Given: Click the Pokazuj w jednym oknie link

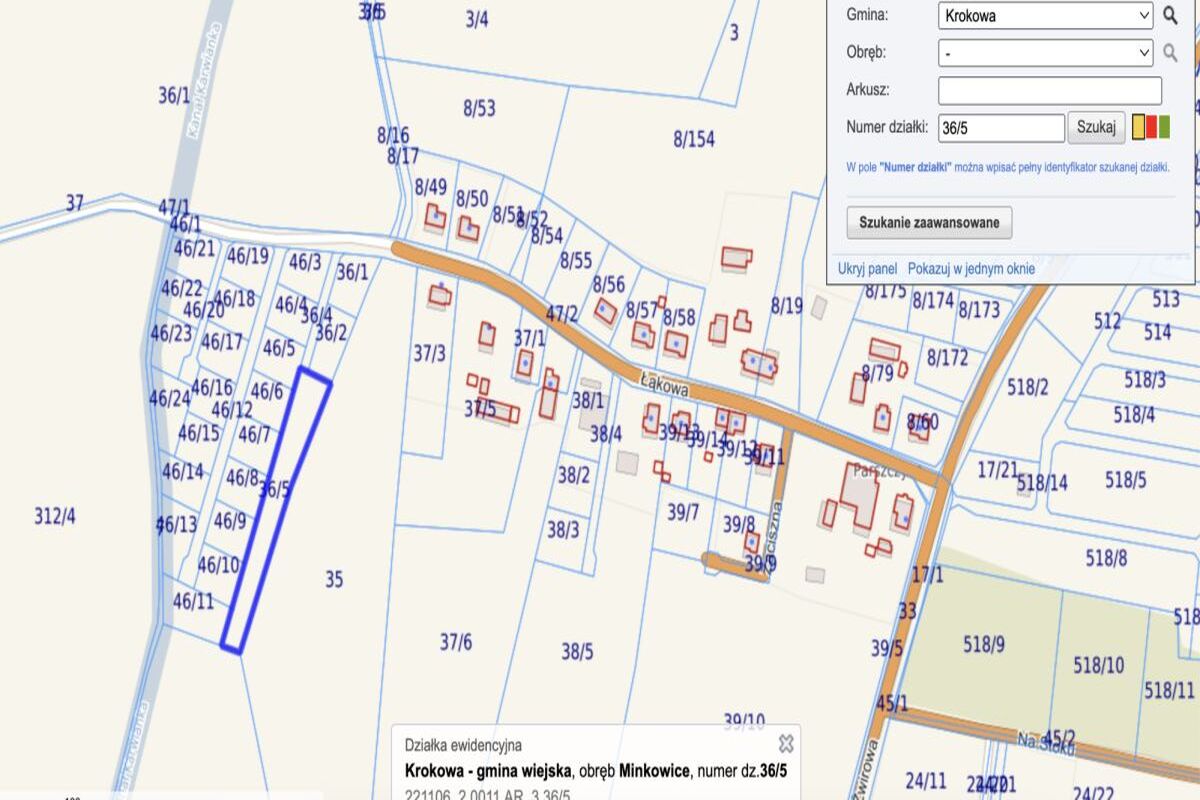Looking at the screenshot, I should tap(971, 269).
